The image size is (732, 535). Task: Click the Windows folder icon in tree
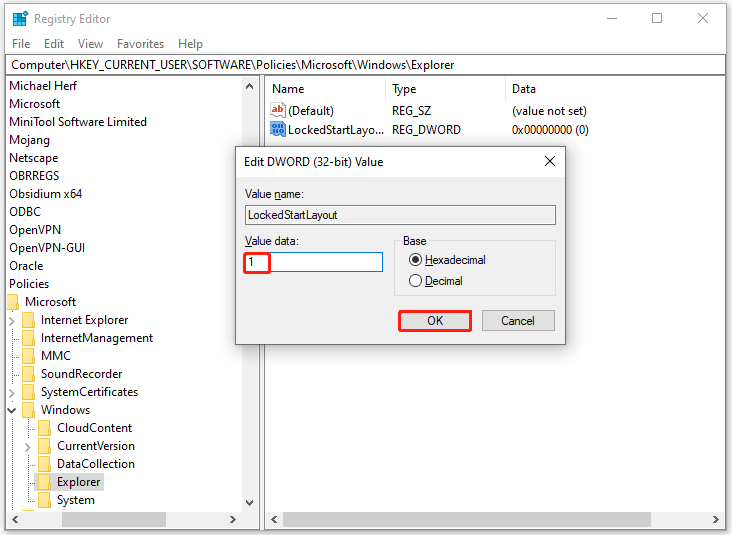click(28, 410)
